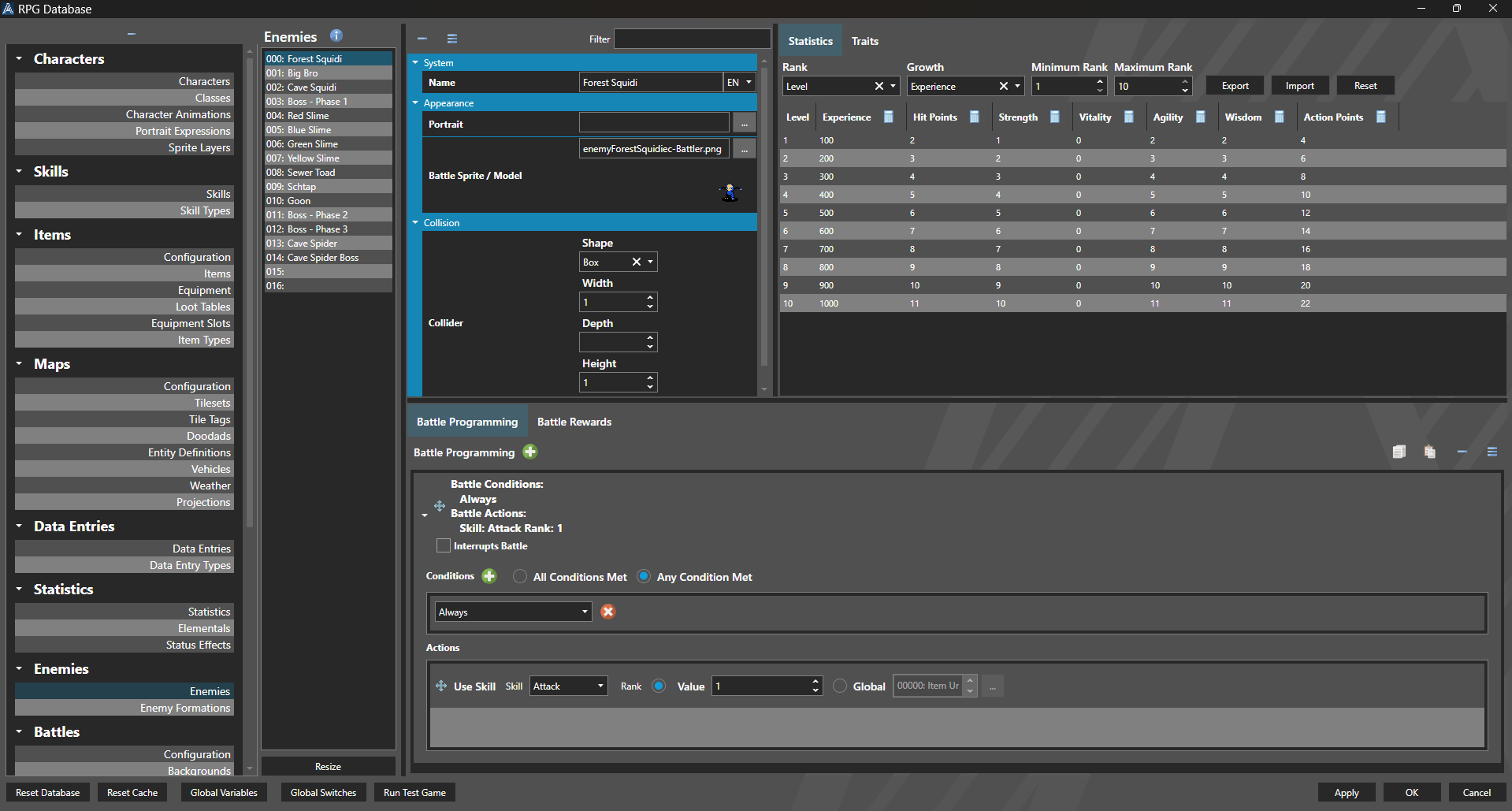
Task: Click the Hit Points column calculator icon
Action: (x=974, y=117)
